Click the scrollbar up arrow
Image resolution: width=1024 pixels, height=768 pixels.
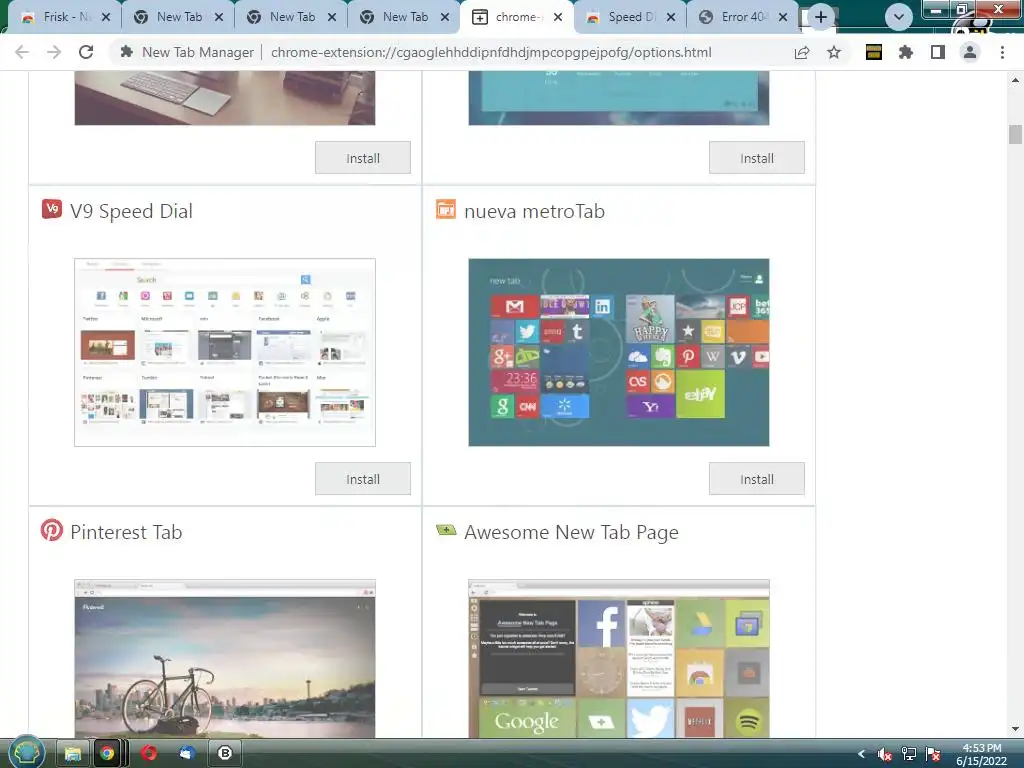point(1015,80)
